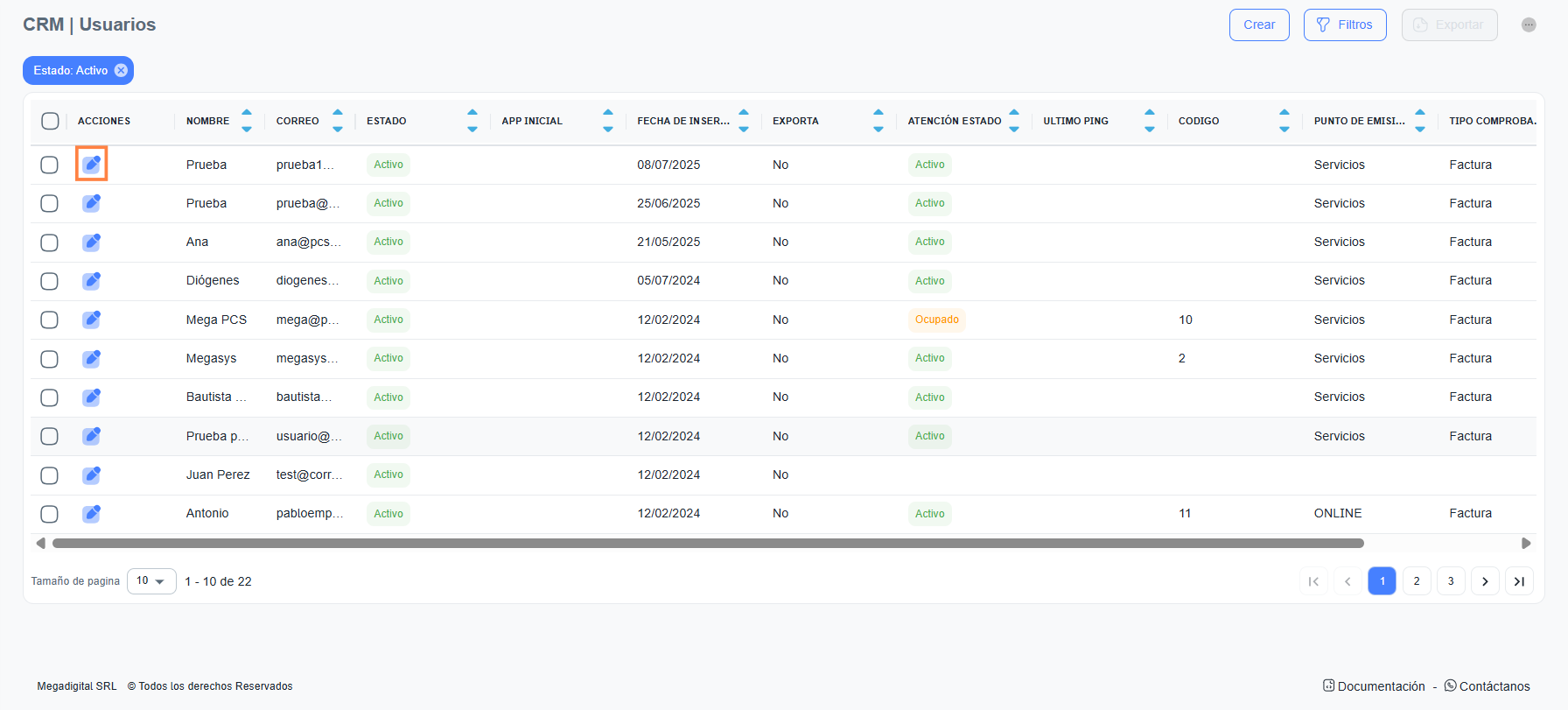
Task: Click the Crear button
Action: coord(1259,25)
